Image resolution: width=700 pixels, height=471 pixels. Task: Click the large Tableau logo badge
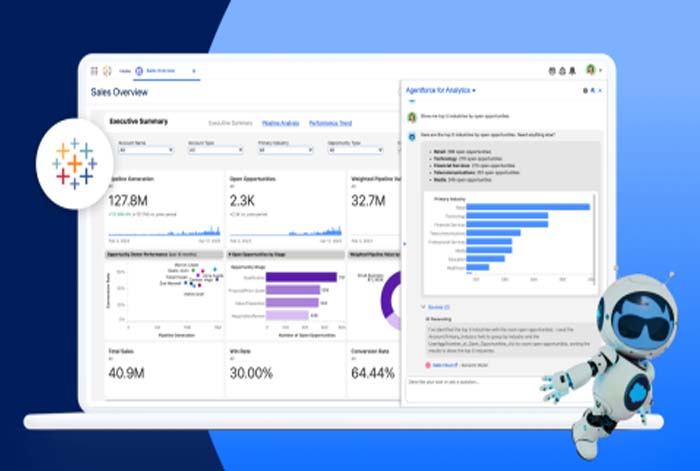tap(75, 163)
